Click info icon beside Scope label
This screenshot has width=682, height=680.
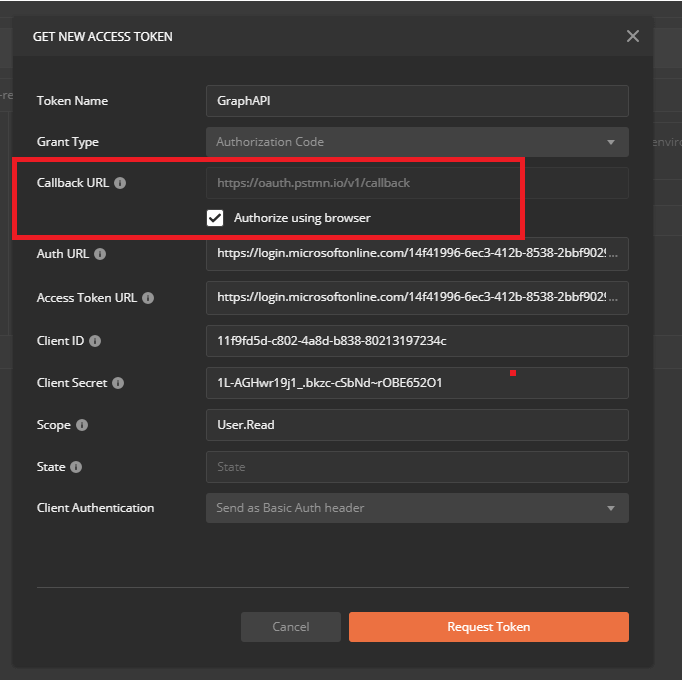point(82,425)
